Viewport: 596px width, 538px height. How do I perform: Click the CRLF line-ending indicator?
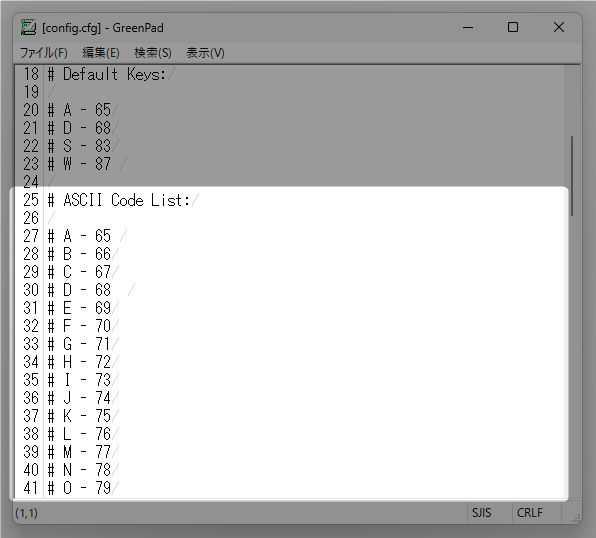529,513
